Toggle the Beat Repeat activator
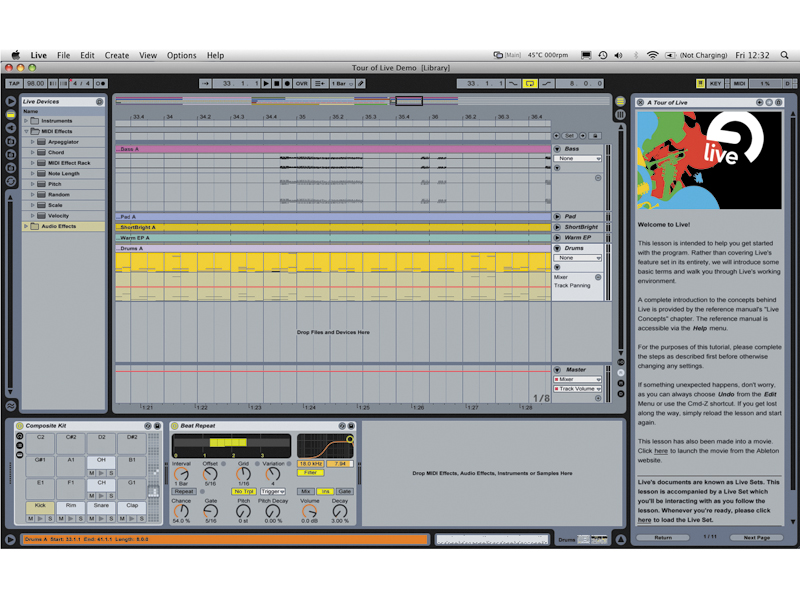This screenshot has height=600, width=800. click(174, 426)
